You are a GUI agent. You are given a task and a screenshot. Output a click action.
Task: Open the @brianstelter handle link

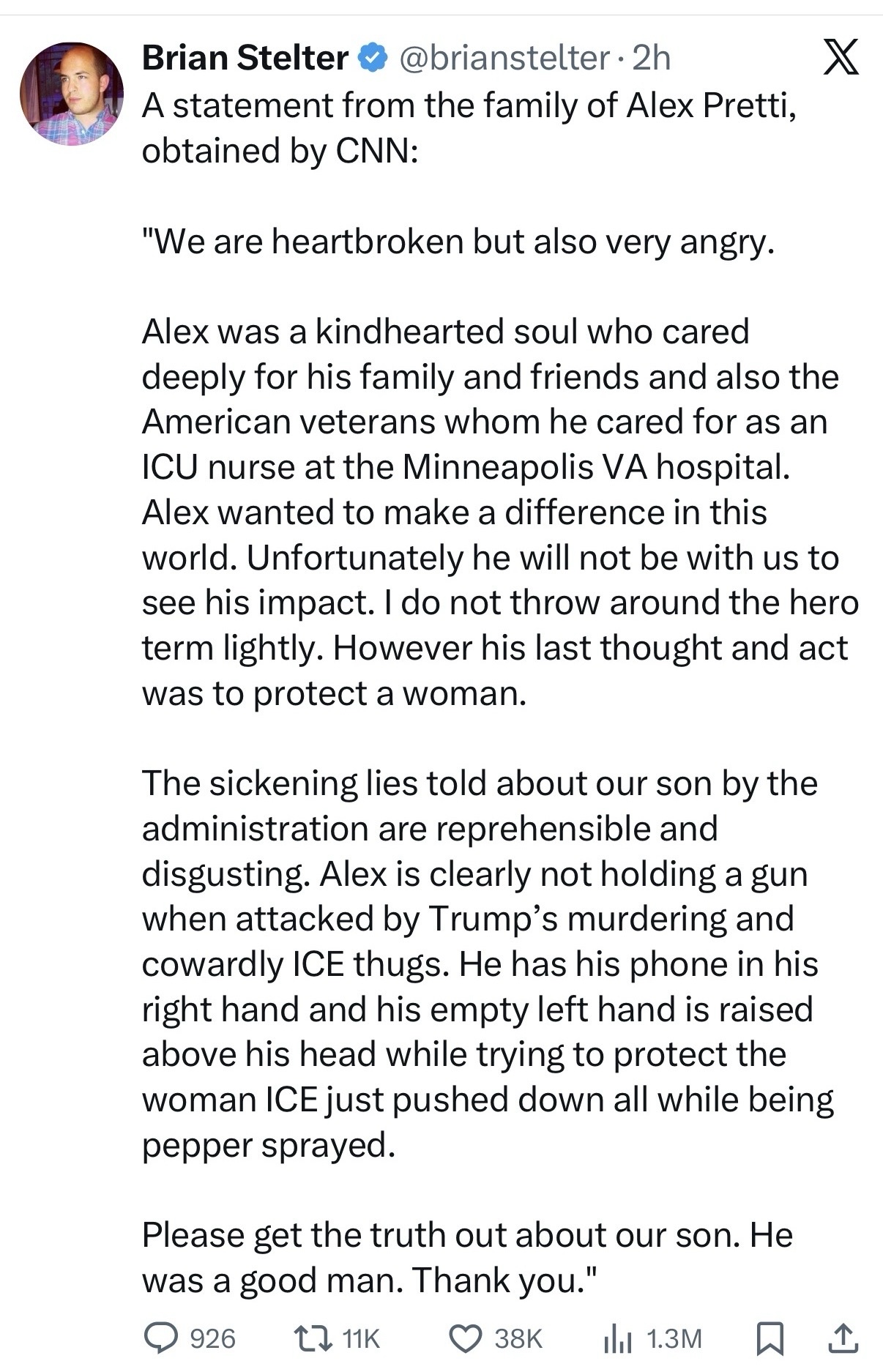(x=504, y=58)
